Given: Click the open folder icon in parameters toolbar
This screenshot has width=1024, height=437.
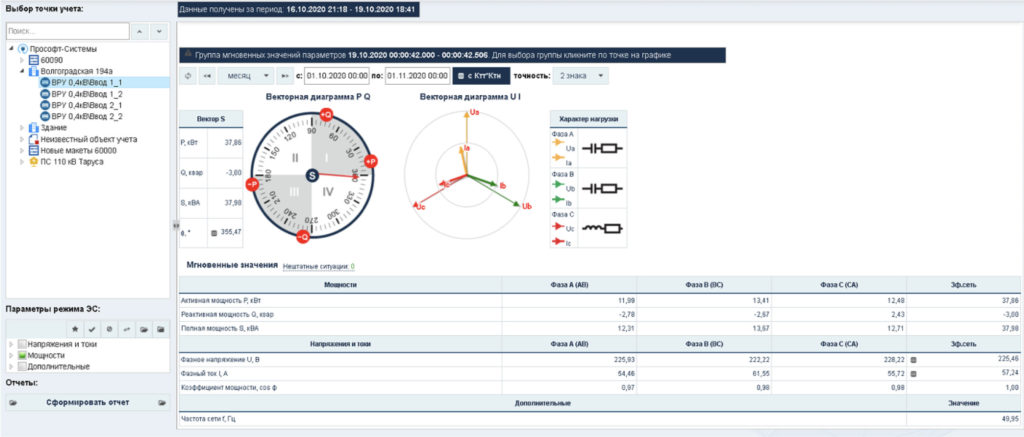Looking at the screenshot, I should (x=144, y=329).
